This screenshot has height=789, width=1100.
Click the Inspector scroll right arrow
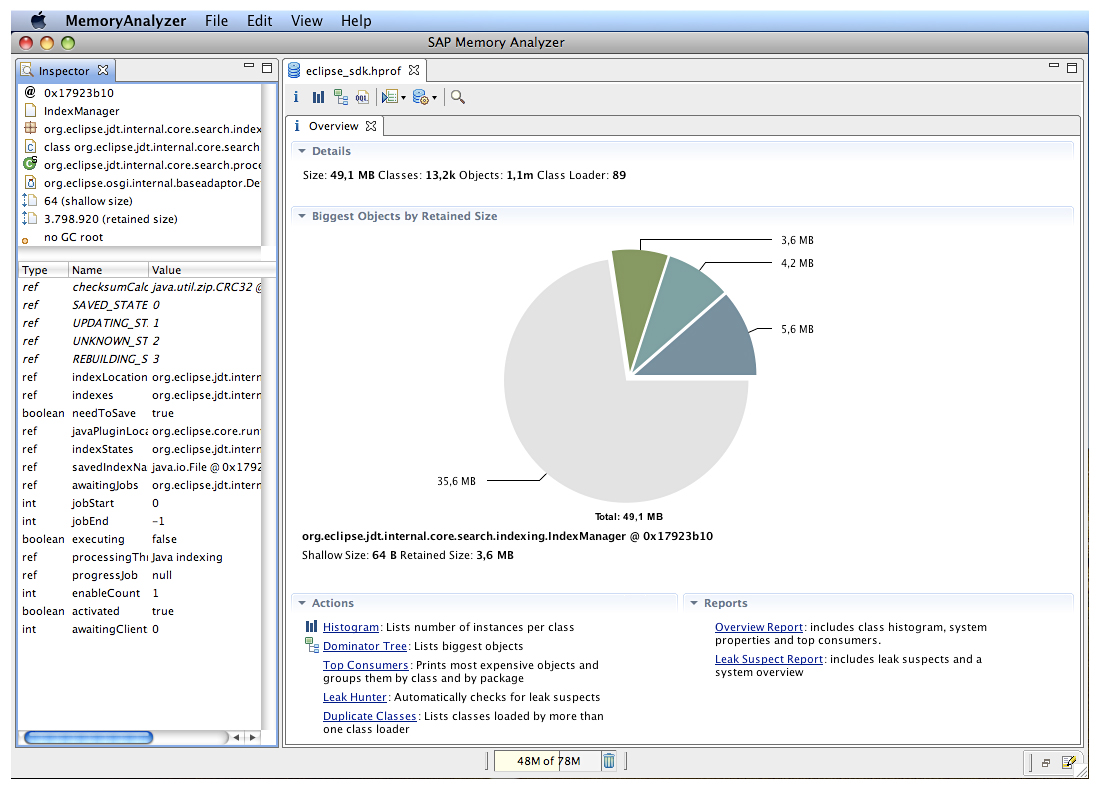click(253, 737)
